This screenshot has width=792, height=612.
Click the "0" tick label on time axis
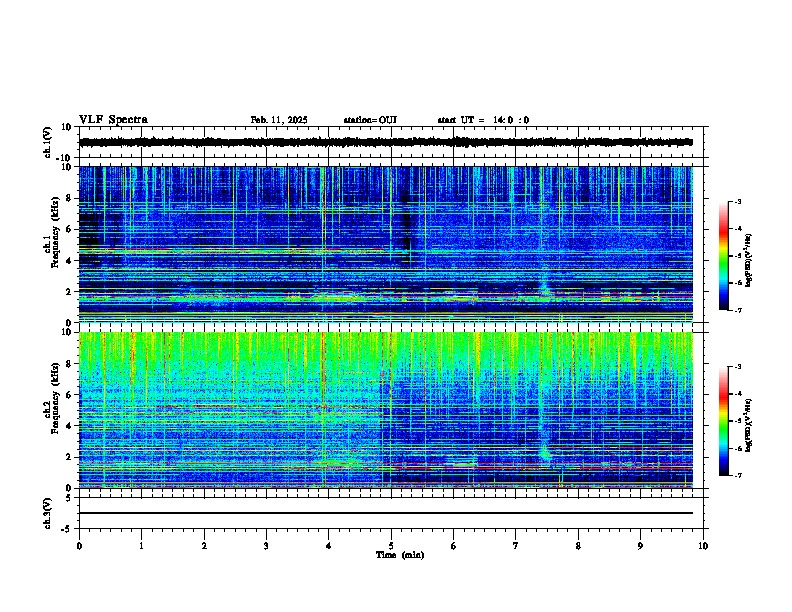click(x=79, y=546)
